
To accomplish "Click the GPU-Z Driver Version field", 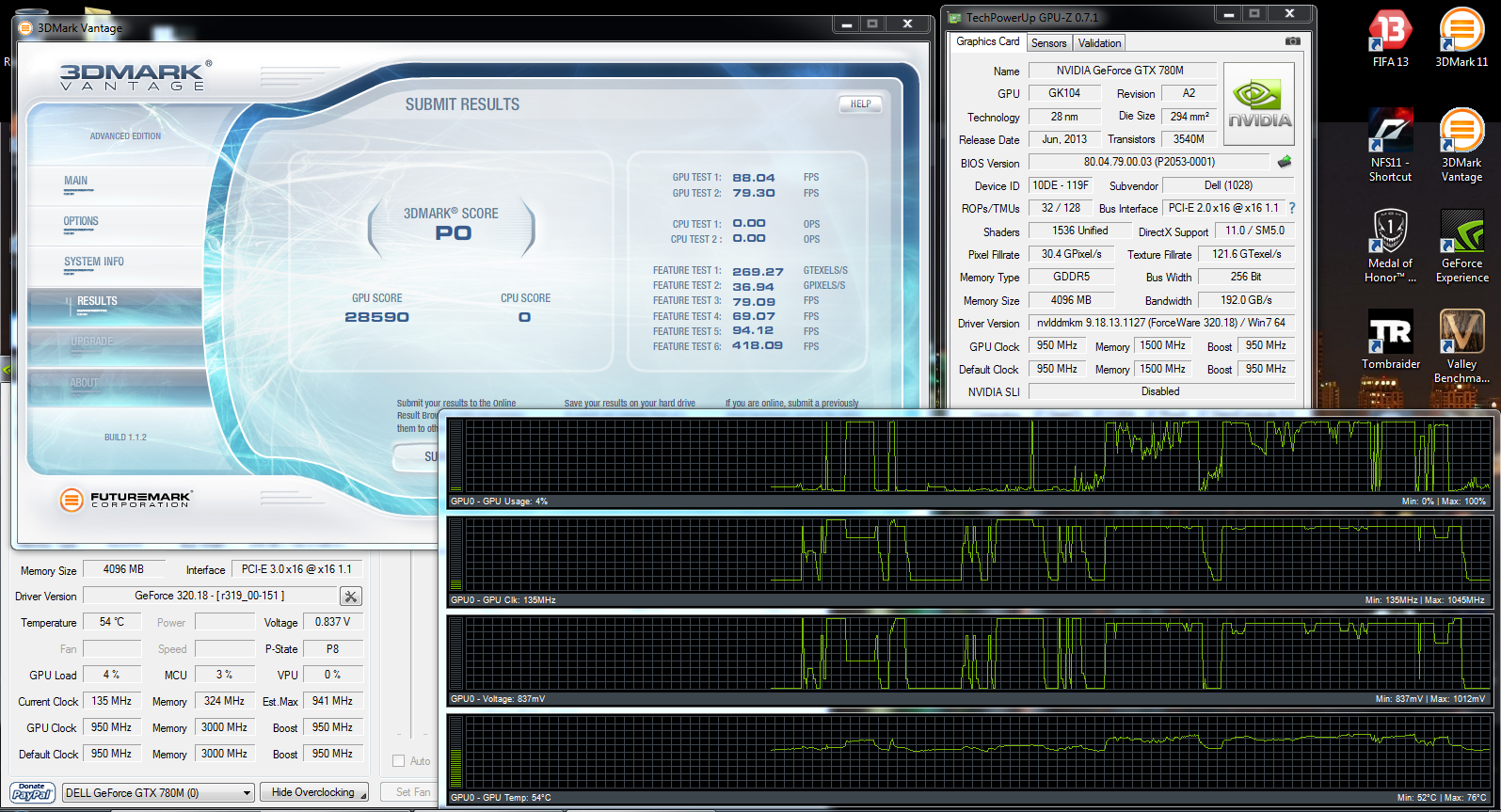I will pos(1161,323).
